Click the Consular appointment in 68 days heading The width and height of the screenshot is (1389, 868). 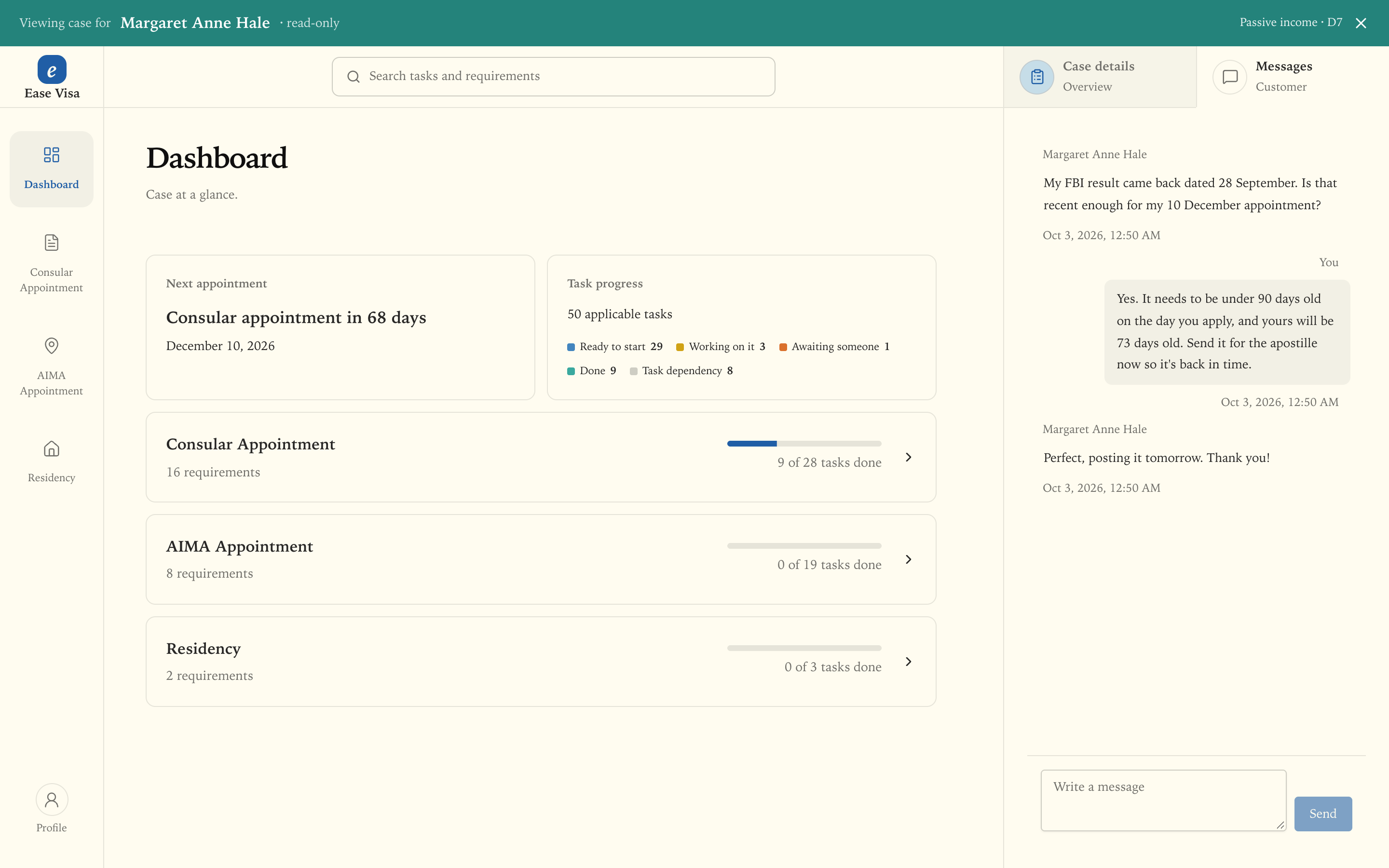pyautogui.click(x=296, y=317)
